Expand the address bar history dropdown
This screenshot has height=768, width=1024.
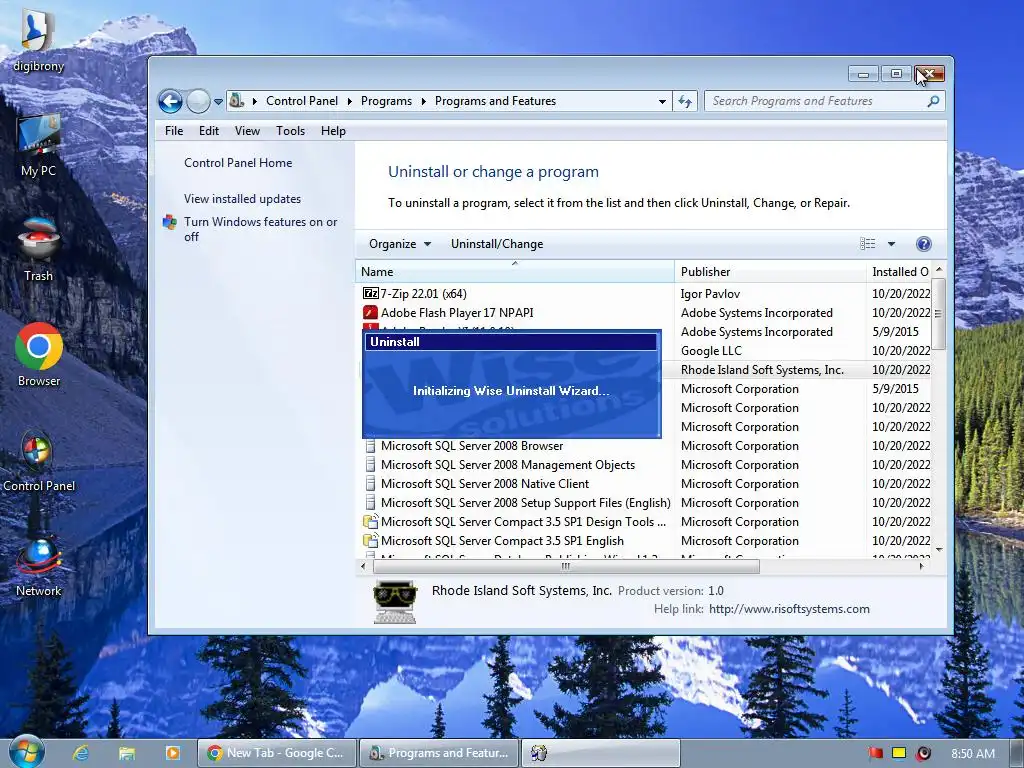tap(662, 101)
